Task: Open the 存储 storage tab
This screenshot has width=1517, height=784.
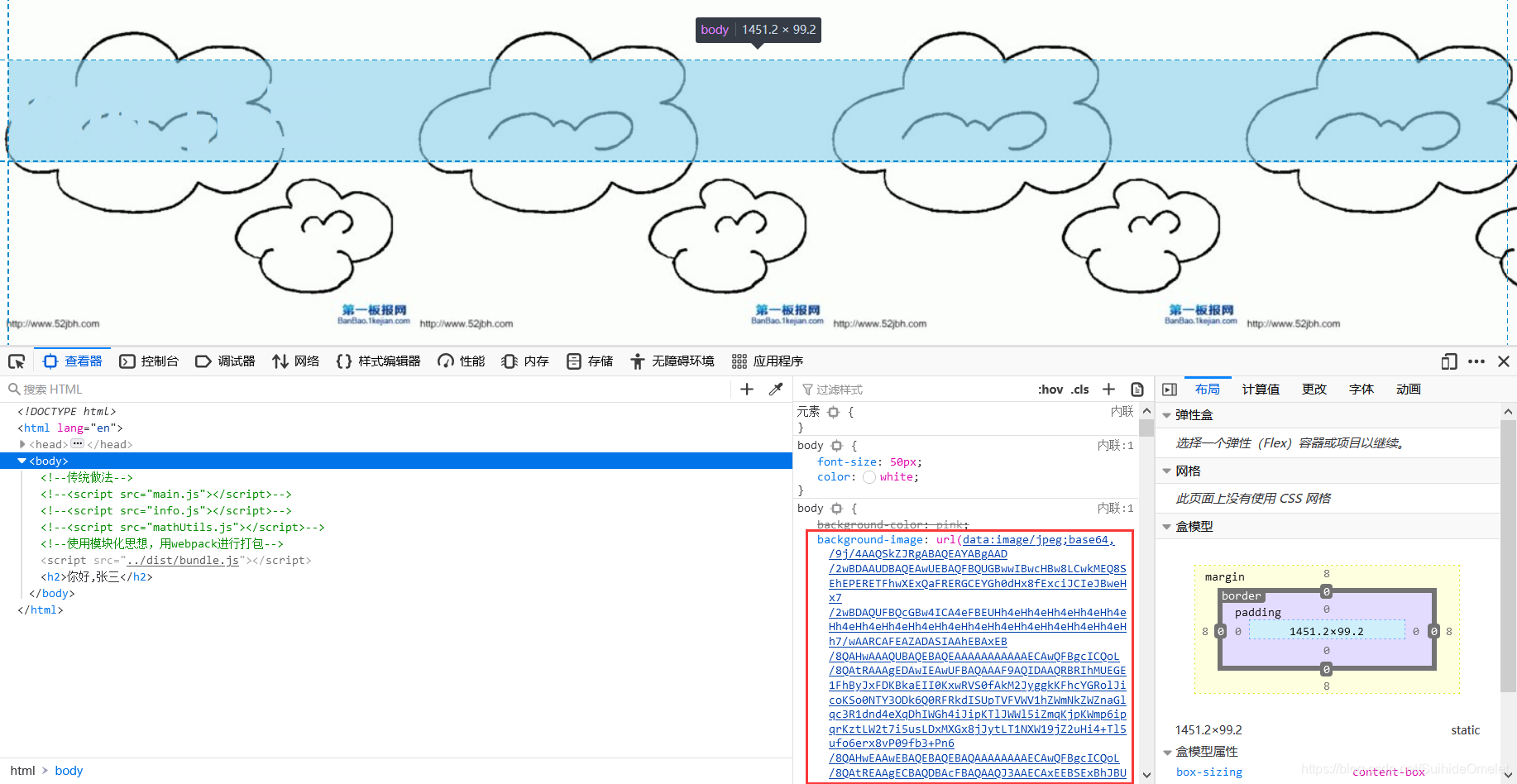Action: (x=590, y=361)
